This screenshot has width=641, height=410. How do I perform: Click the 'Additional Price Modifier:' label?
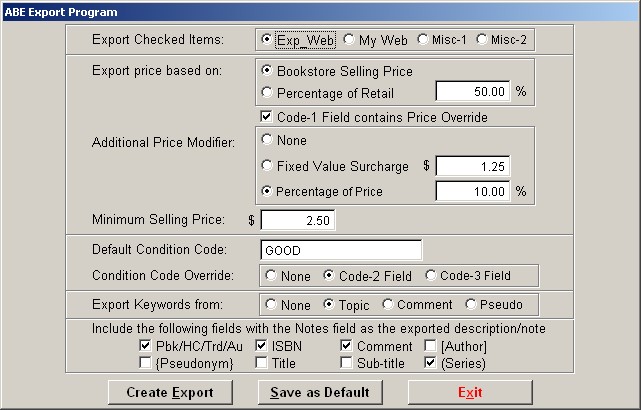(x=164, y=143)
